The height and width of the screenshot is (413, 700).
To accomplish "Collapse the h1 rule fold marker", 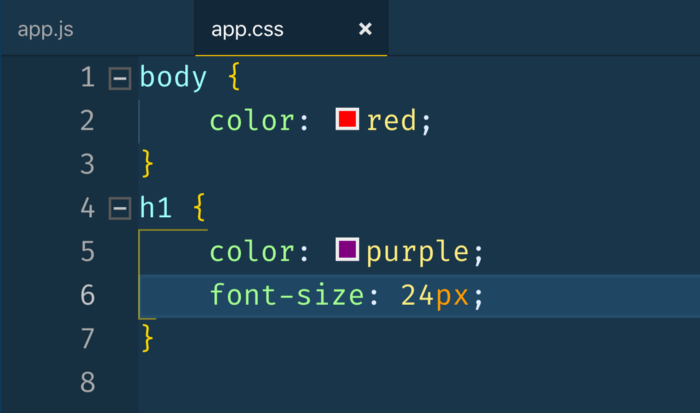I will pyautogui.click(x=120, y=209).
